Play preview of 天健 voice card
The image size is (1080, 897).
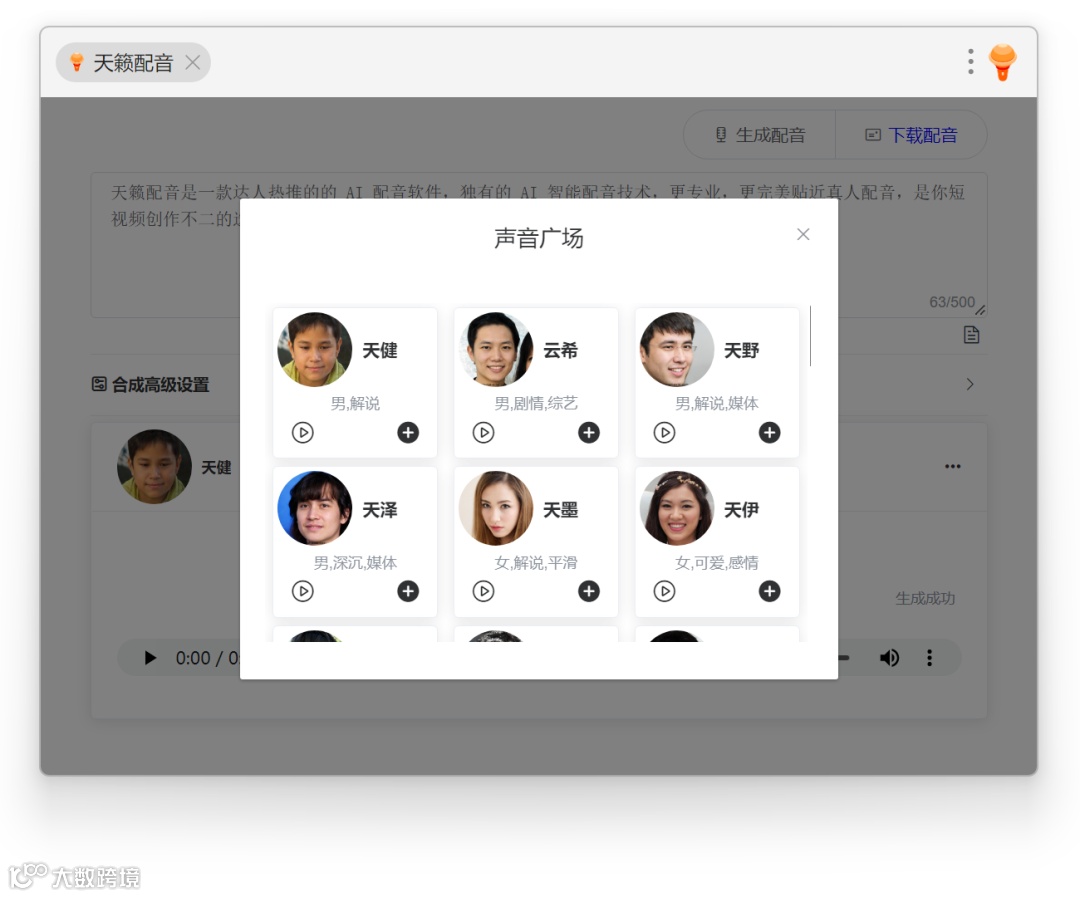click(x=302, y=433)
